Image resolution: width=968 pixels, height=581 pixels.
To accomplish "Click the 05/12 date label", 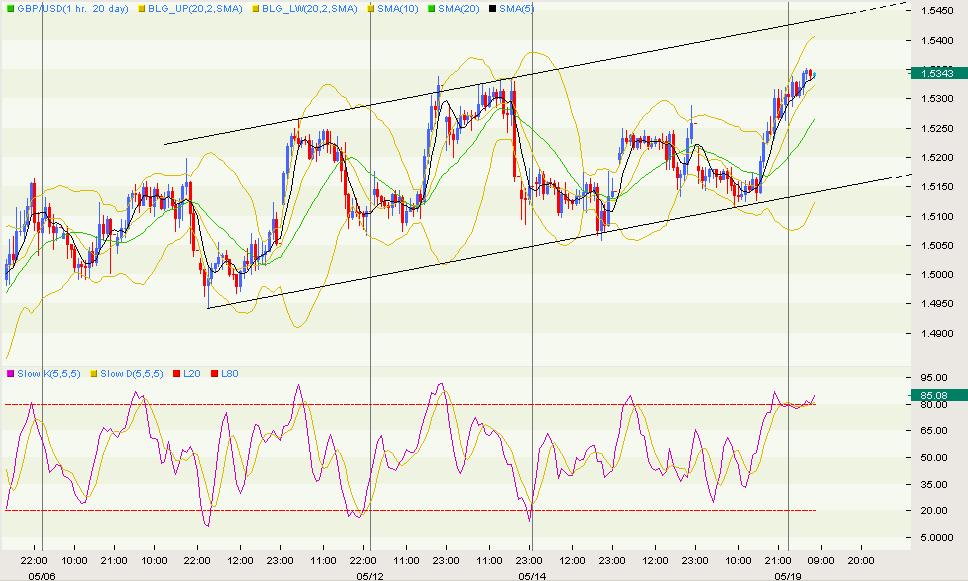I will [x=369, y=575].
